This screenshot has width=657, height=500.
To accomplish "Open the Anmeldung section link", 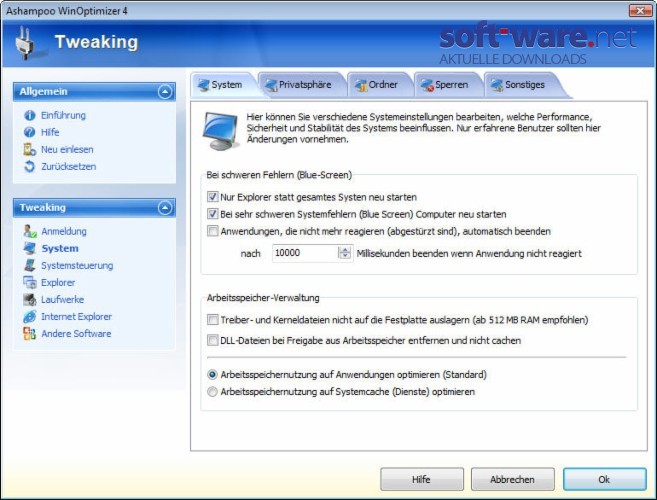I will (64, 231).
